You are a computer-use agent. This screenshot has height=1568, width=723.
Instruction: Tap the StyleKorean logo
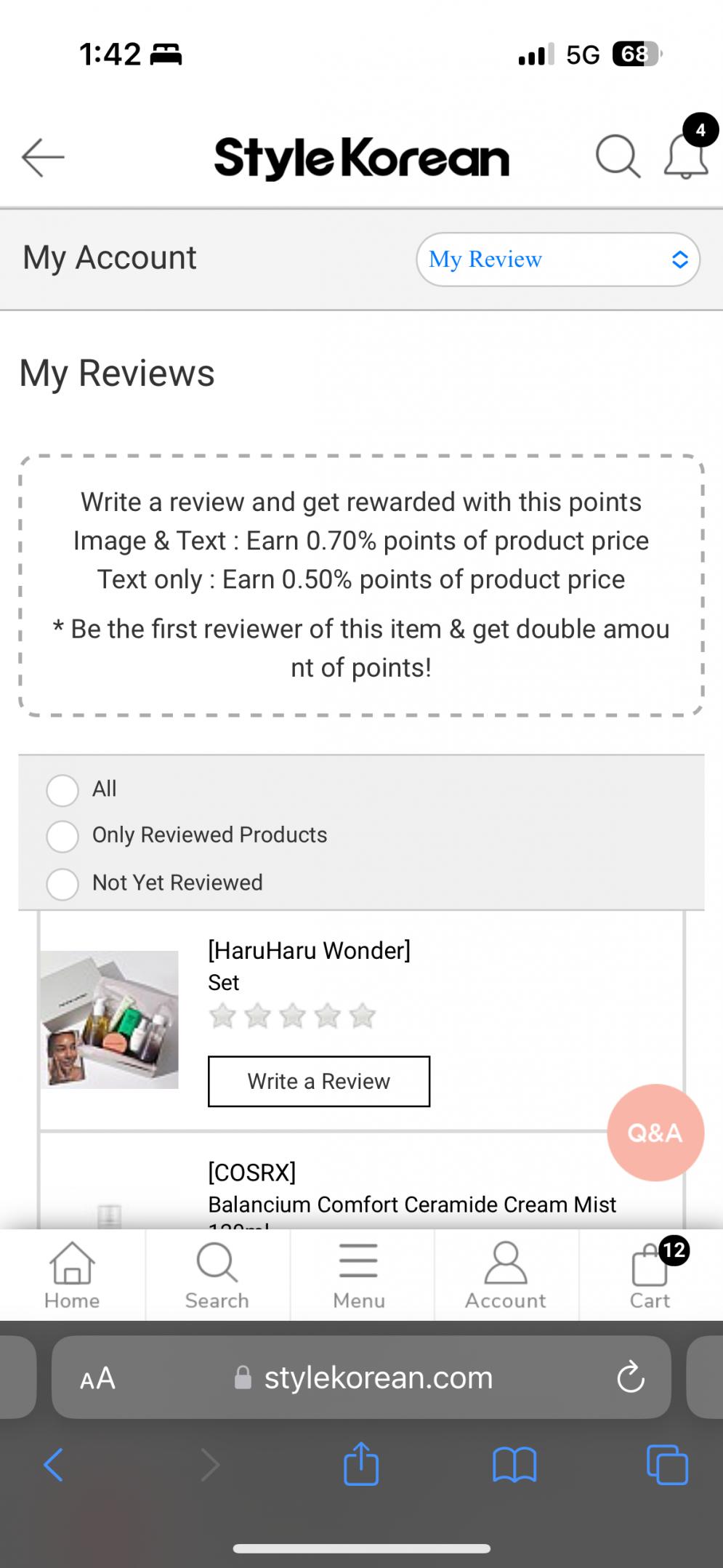pyautogui.click(x=361, y=158)
